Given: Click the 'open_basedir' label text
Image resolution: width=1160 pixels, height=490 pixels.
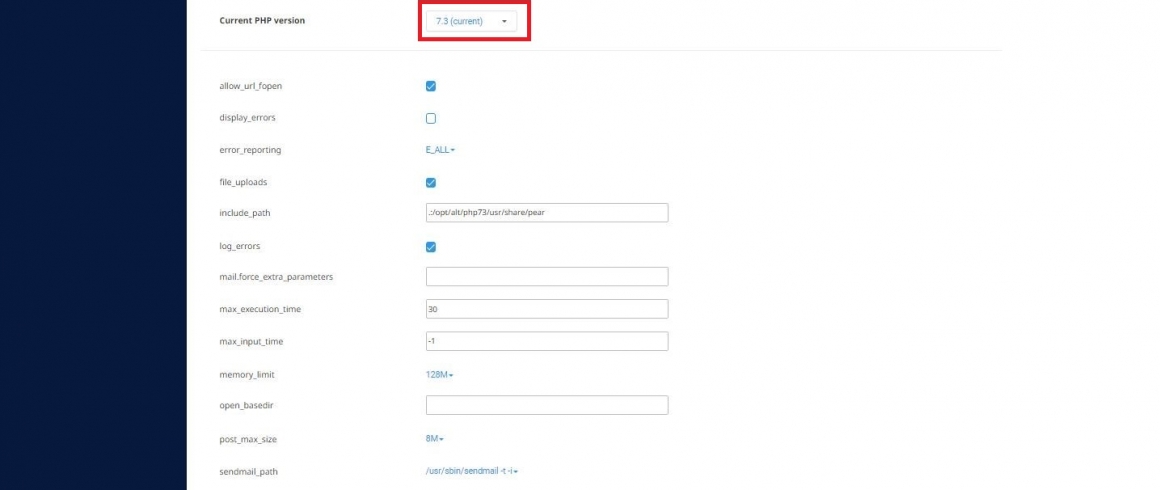Looking at the screenshot, I should click(246, 406).
